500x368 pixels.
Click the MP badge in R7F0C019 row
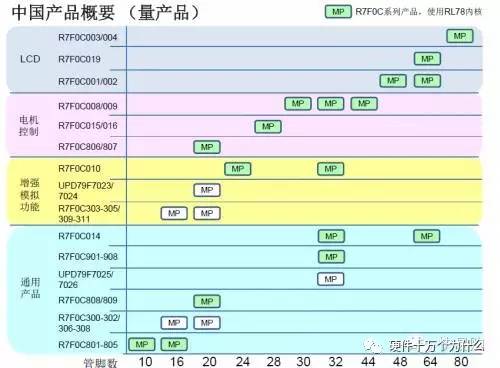[427, 59]
